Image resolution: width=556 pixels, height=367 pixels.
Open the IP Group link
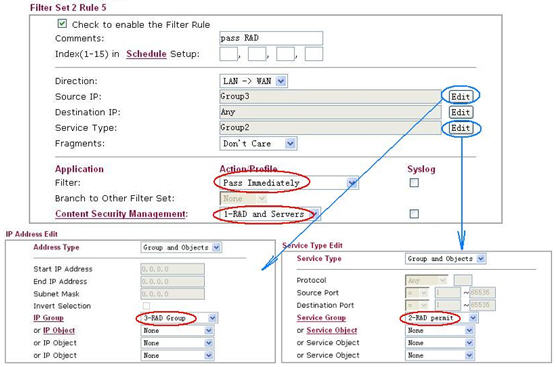click(48, 318)
